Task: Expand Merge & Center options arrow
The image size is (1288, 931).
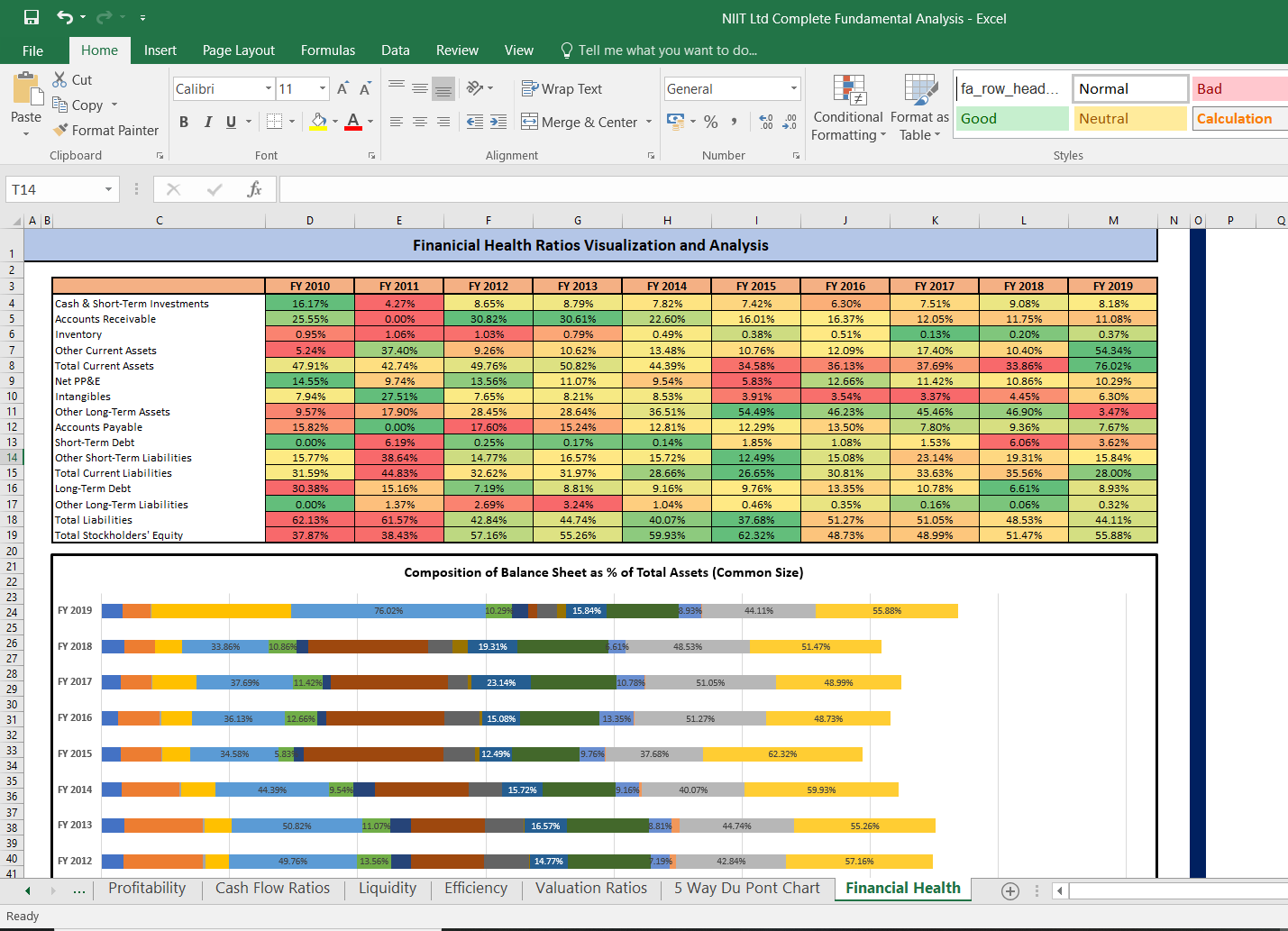Action: click(x=649, y=122)
